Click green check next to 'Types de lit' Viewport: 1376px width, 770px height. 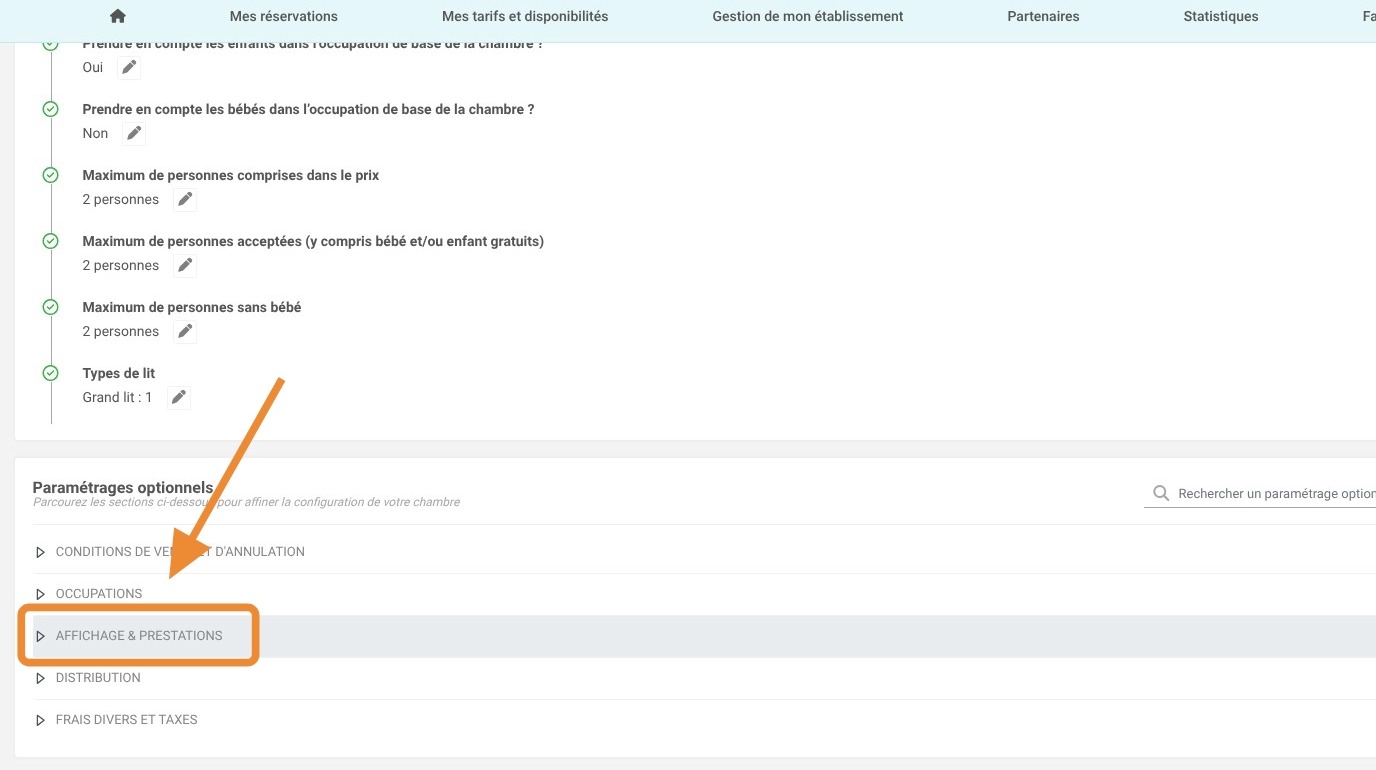coord(51,373)
